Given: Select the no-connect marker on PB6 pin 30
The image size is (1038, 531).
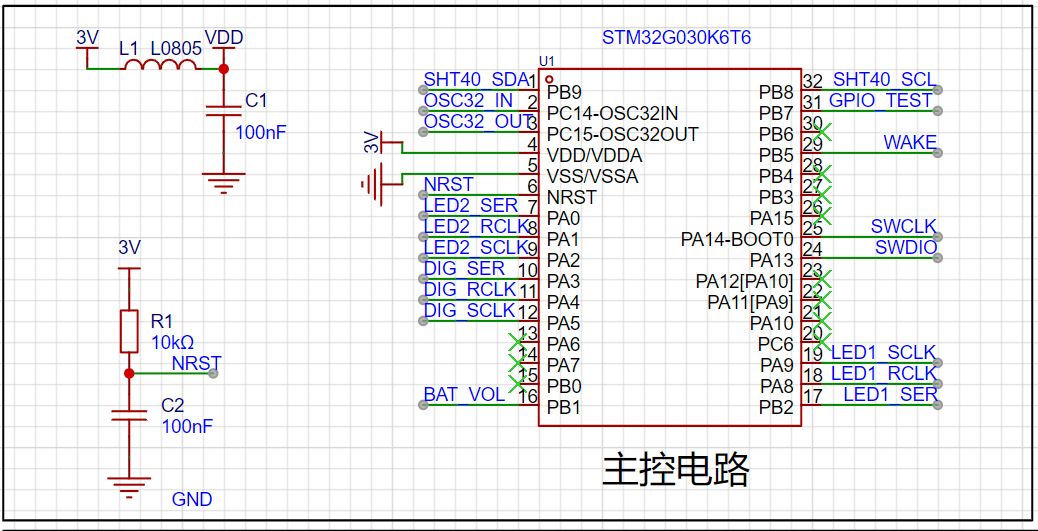Looking at the screenshot, I should [x=822, y=131].
